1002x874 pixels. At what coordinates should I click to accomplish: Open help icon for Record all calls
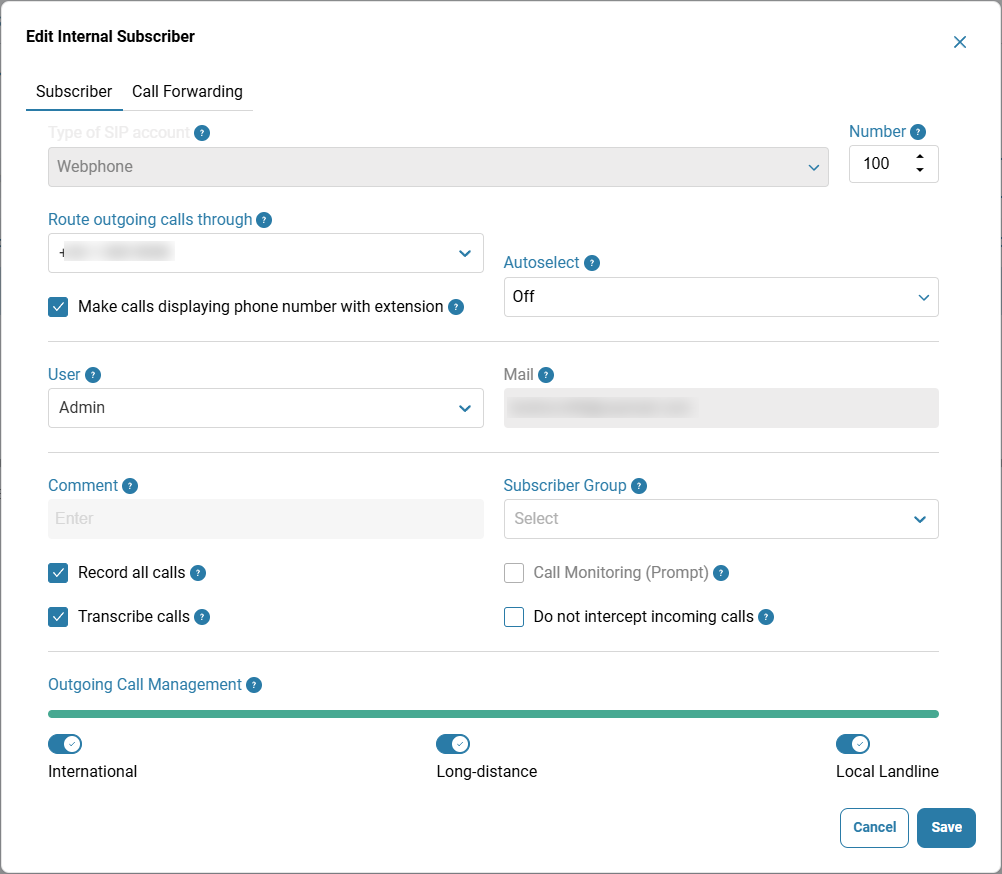198,573
